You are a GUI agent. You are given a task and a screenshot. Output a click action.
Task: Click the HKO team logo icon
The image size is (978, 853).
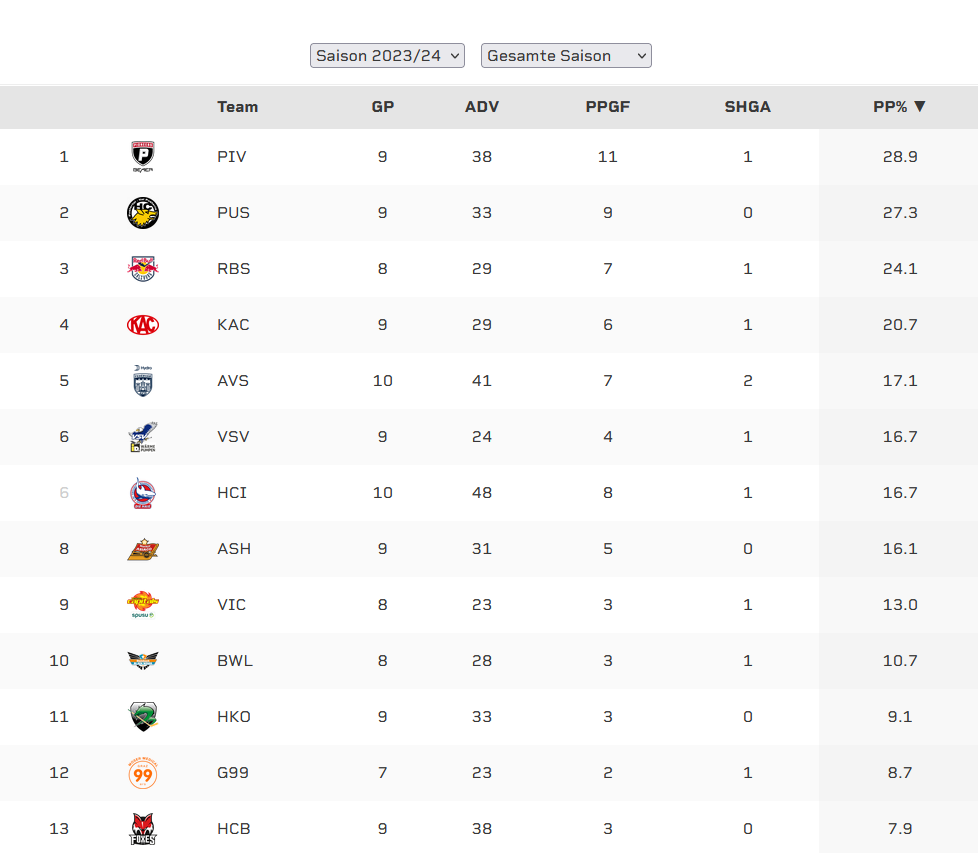[x=143, y=716]
